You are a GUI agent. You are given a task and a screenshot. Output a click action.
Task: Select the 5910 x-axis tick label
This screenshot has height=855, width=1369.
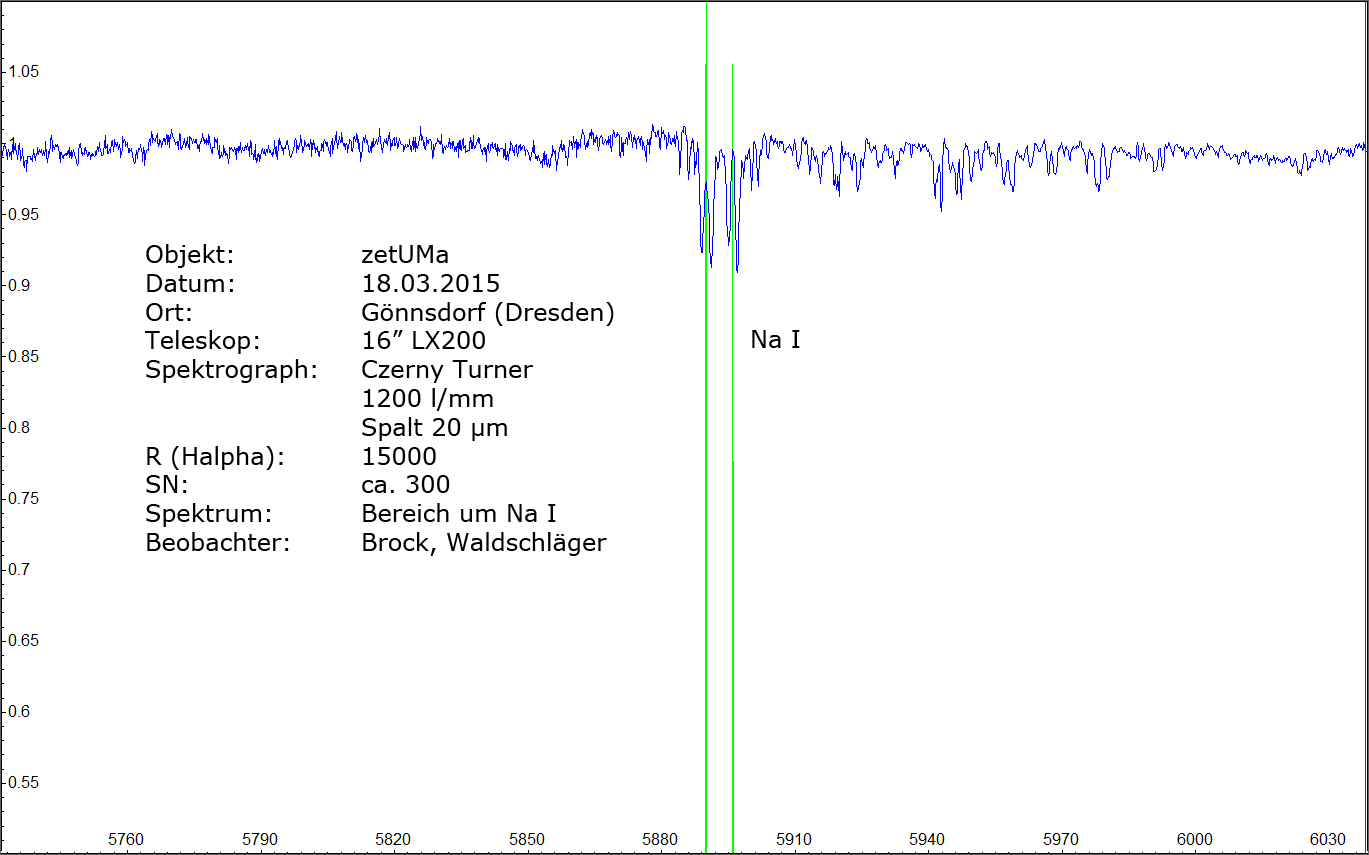tap(794, 838)
